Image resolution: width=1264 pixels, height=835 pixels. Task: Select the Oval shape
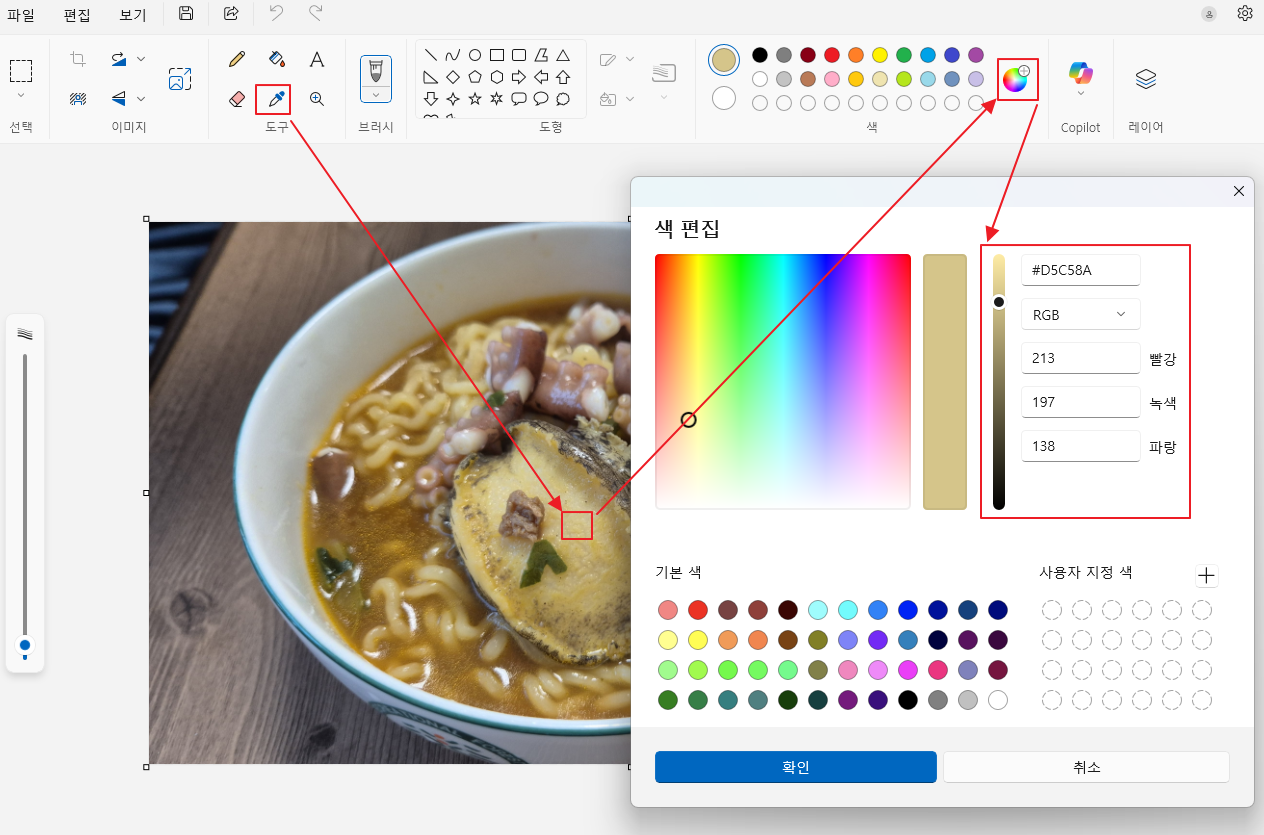point(475,55)
